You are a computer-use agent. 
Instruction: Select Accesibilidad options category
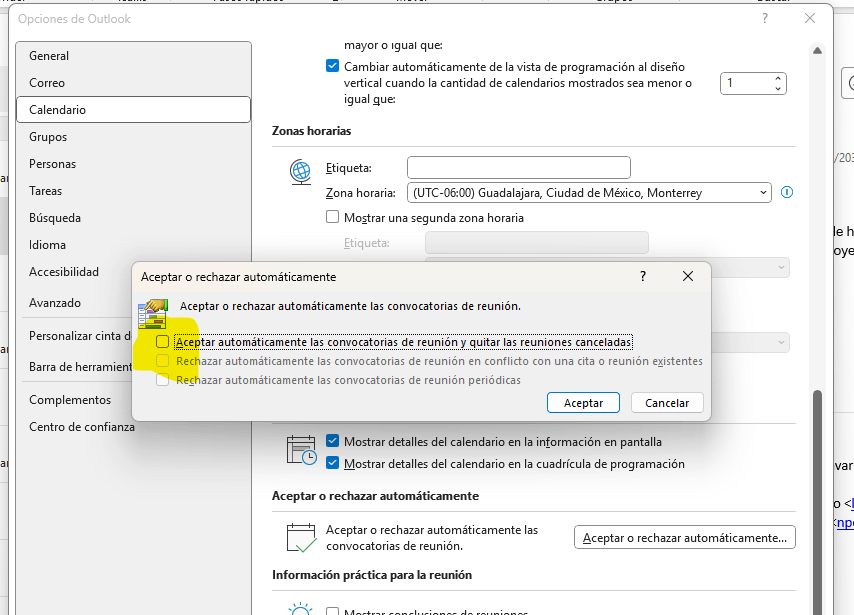click(x=75, y=272)
